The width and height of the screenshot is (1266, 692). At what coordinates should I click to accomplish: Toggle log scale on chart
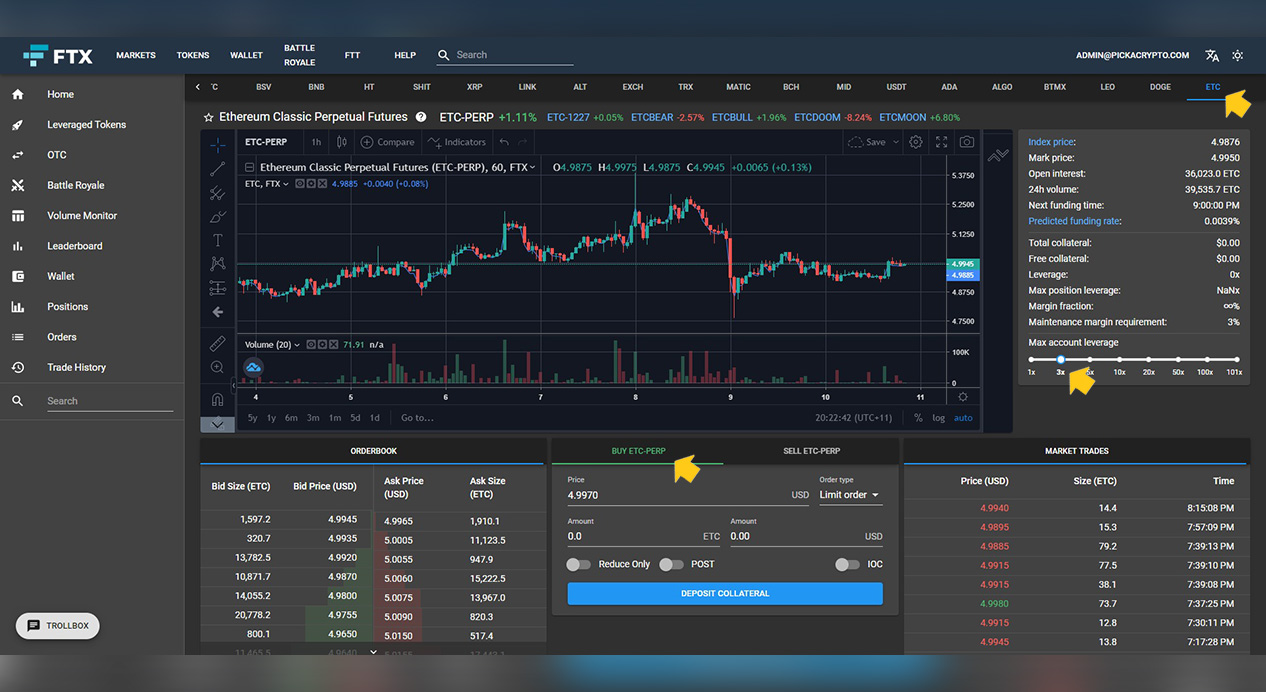pyautogui.click(x=938, y=418)
